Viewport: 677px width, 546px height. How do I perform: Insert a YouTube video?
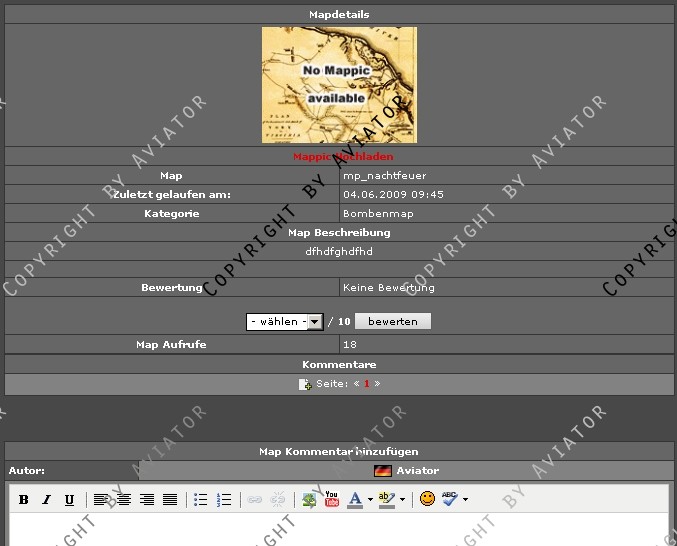(x=332, y=499)
